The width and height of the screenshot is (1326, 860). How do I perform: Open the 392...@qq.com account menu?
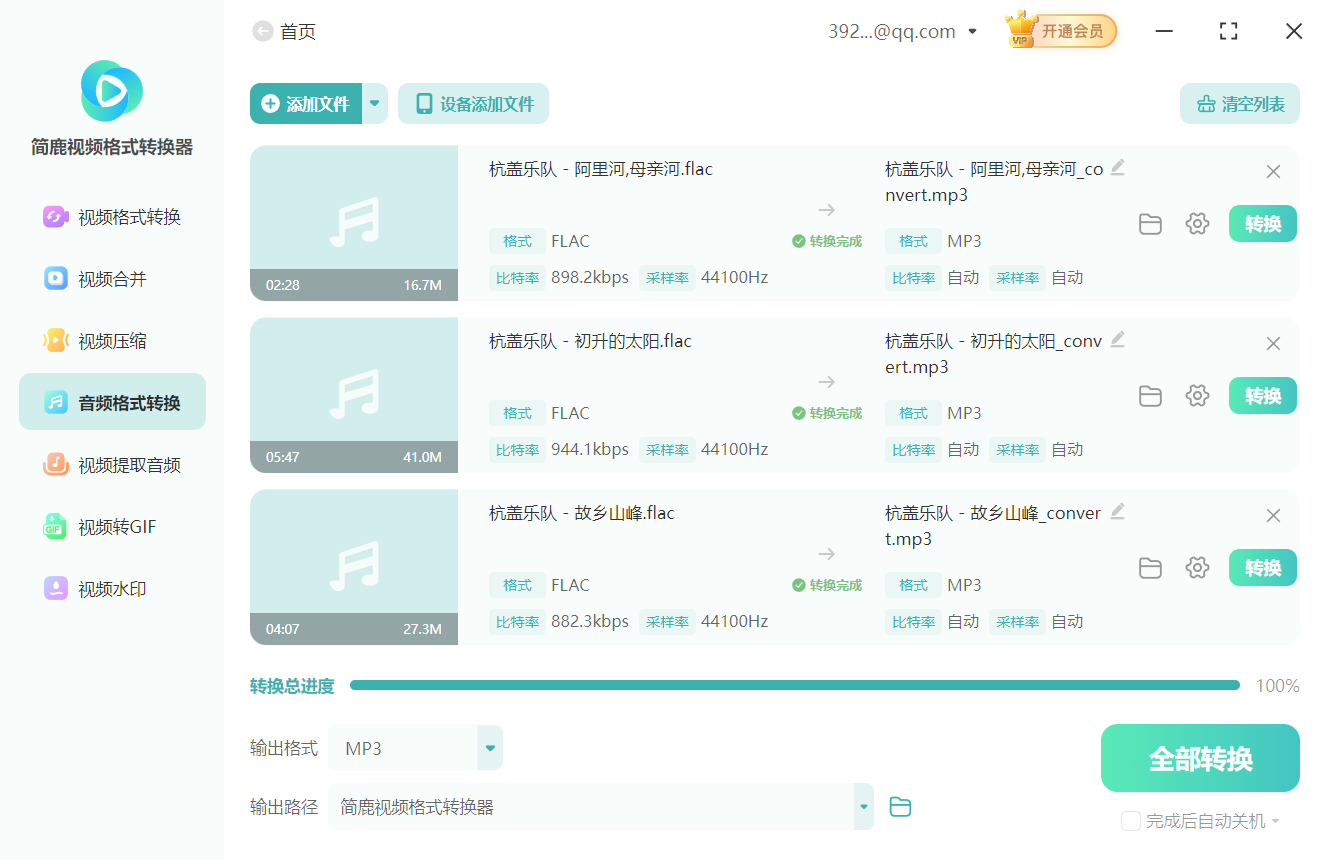click(x=899, y=30)
